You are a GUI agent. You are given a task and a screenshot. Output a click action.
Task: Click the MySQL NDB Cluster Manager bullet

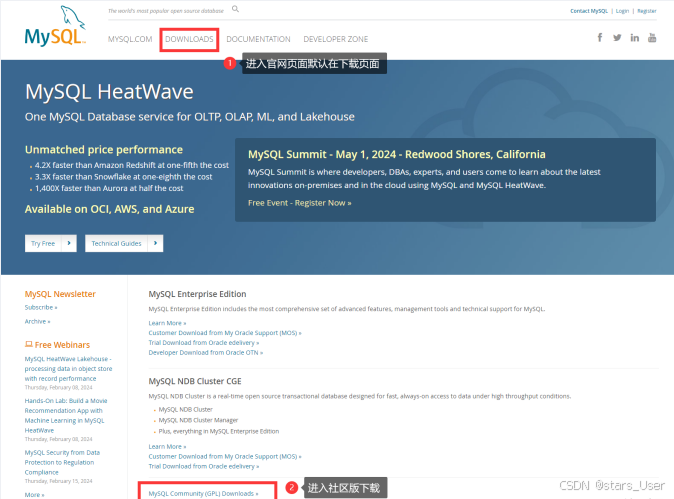pyautogui.click(x=198, y=420)
